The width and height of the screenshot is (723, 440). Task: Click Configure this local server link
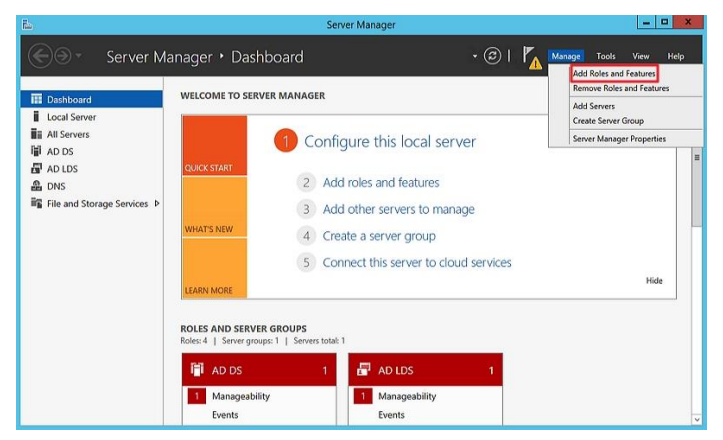390,141
